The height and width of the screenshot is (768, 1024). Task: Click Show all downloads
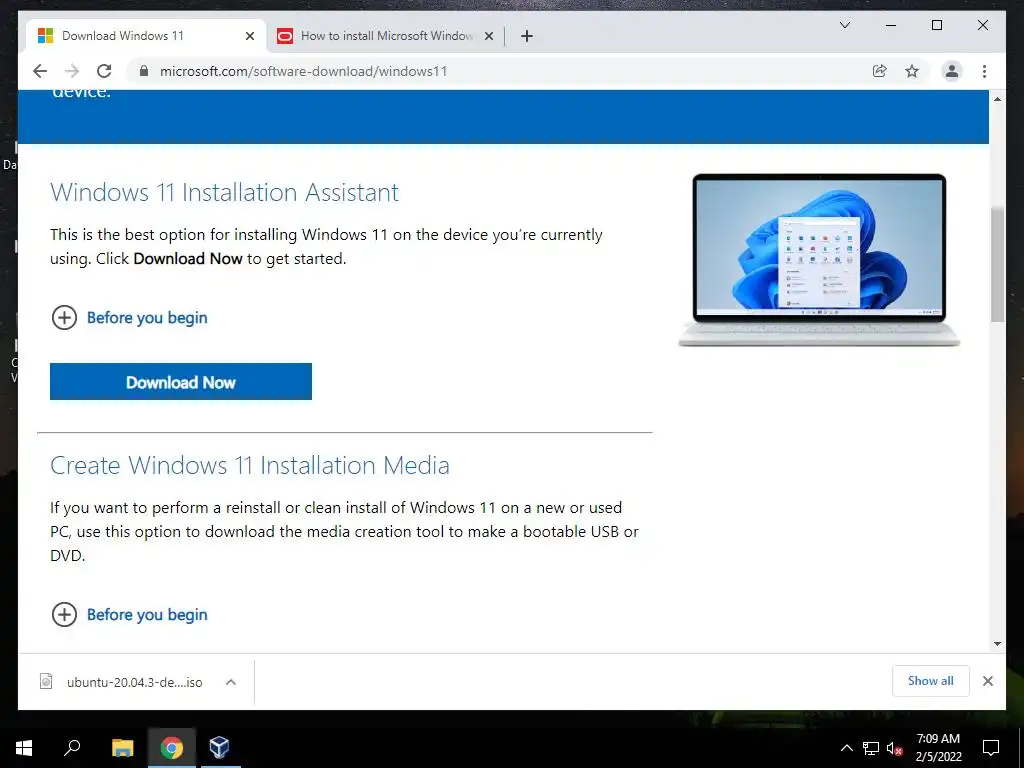[x=931, y=681]
